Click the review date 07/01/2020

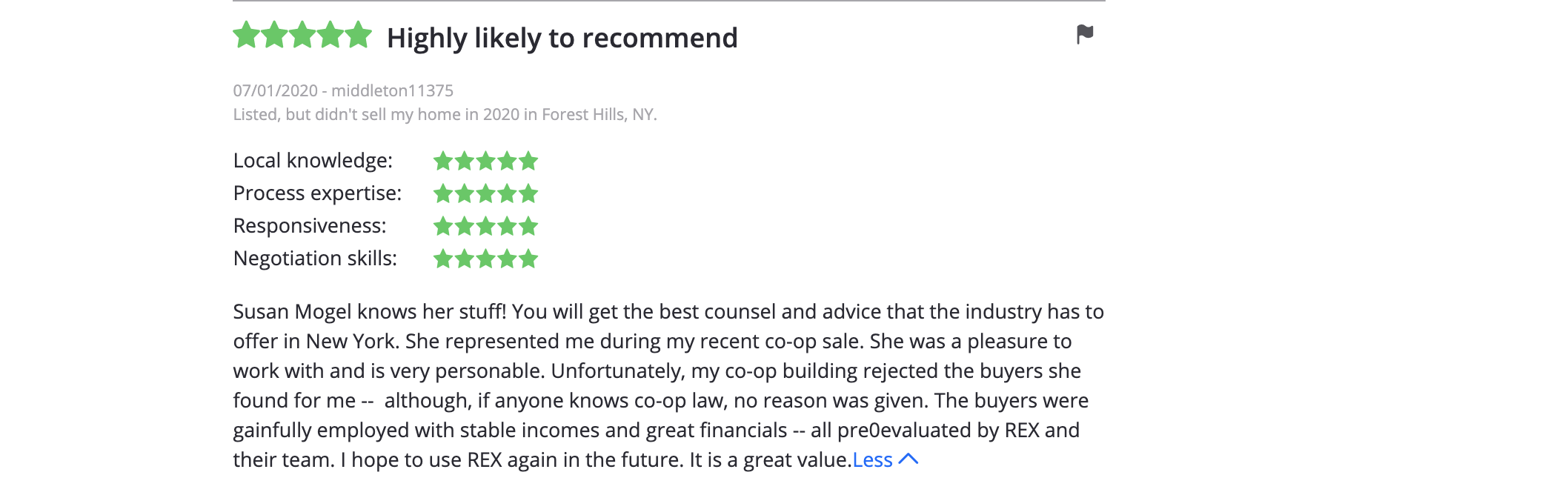tap(275, 90)
